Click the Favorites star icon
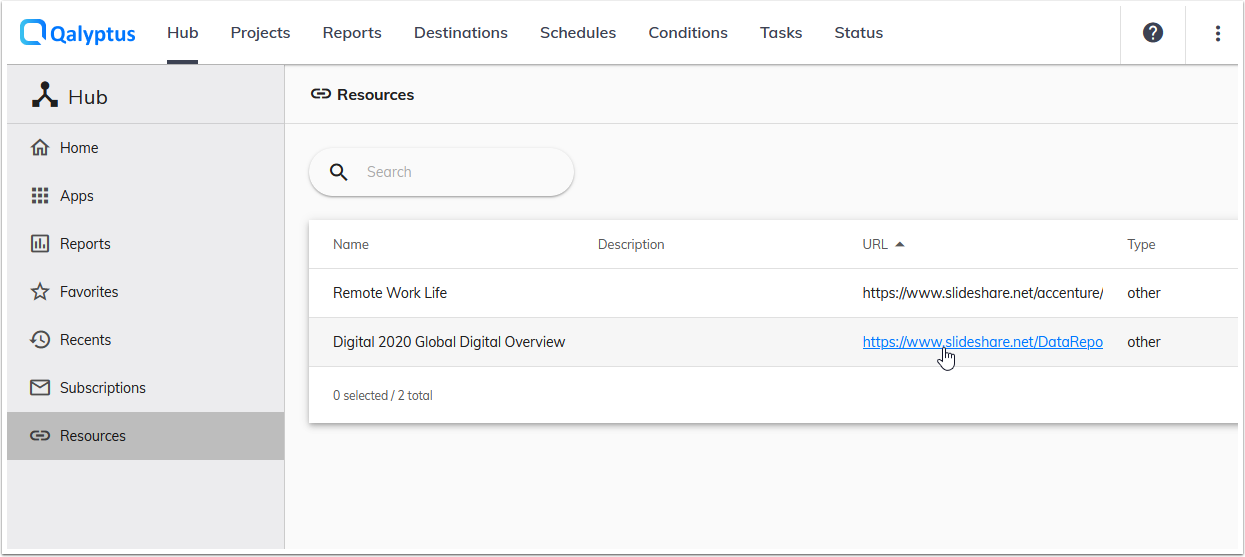1245x557 pixels. 40,292
